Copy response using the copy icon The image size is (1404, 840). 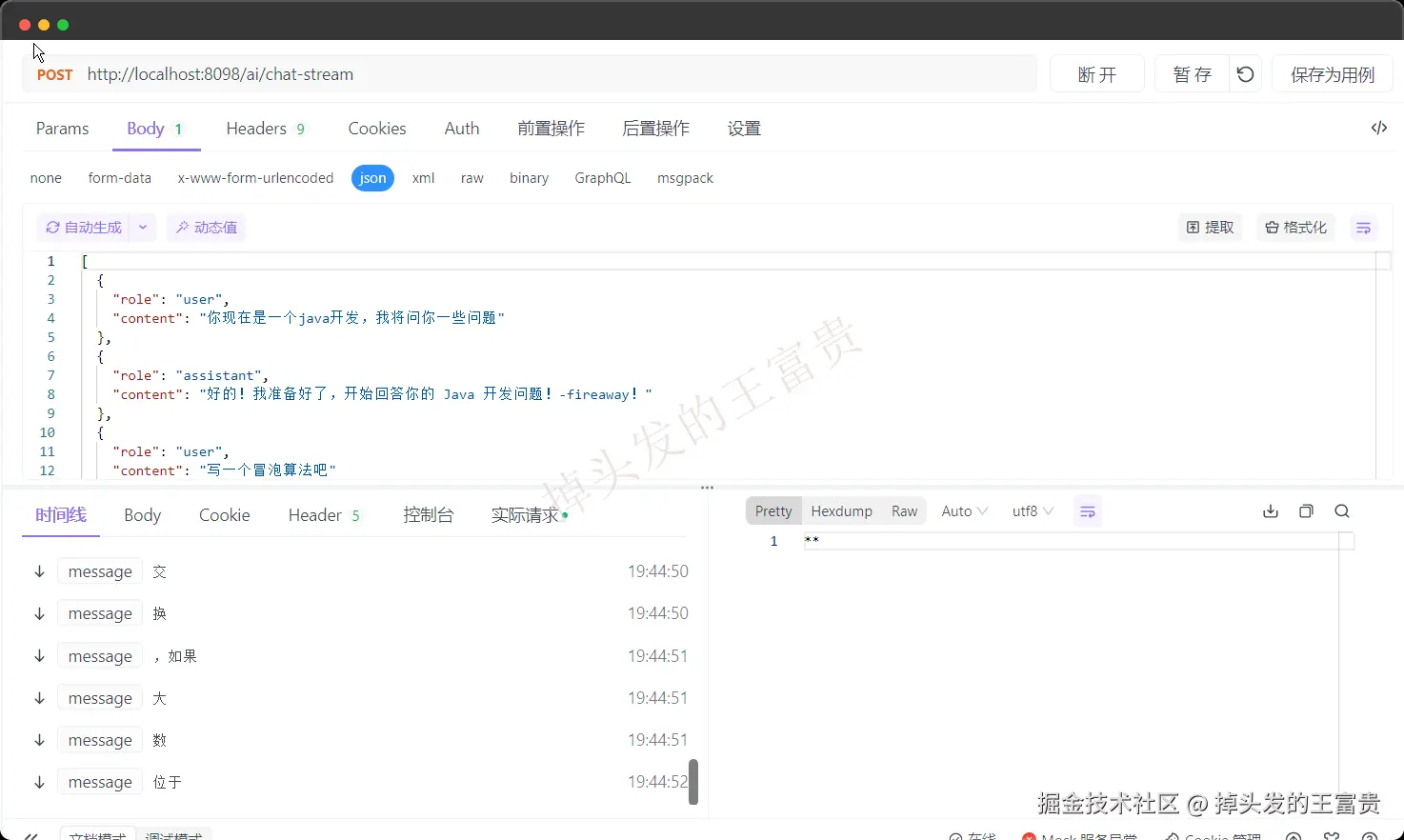(x=1306, y=511)
